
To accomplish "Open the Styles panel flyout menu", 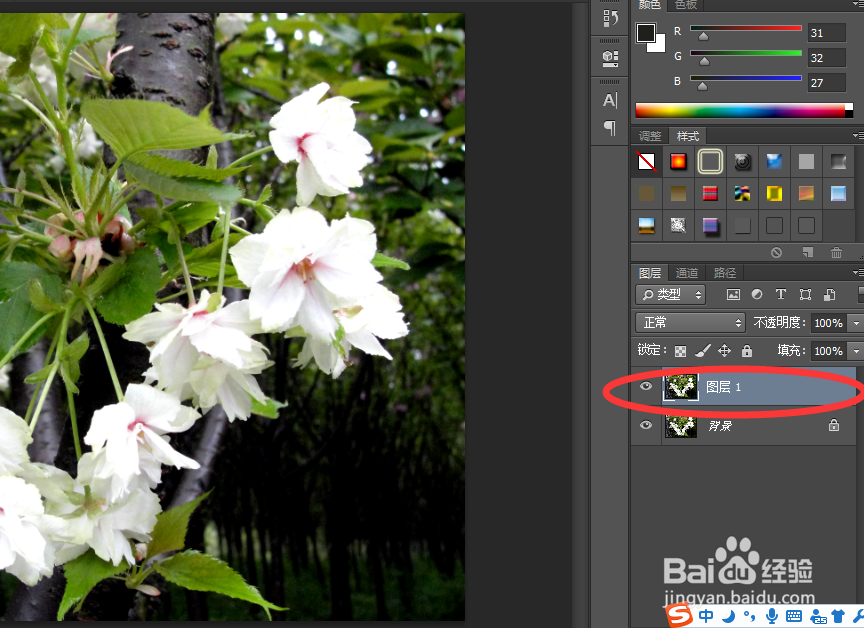I will pos(858,135).
